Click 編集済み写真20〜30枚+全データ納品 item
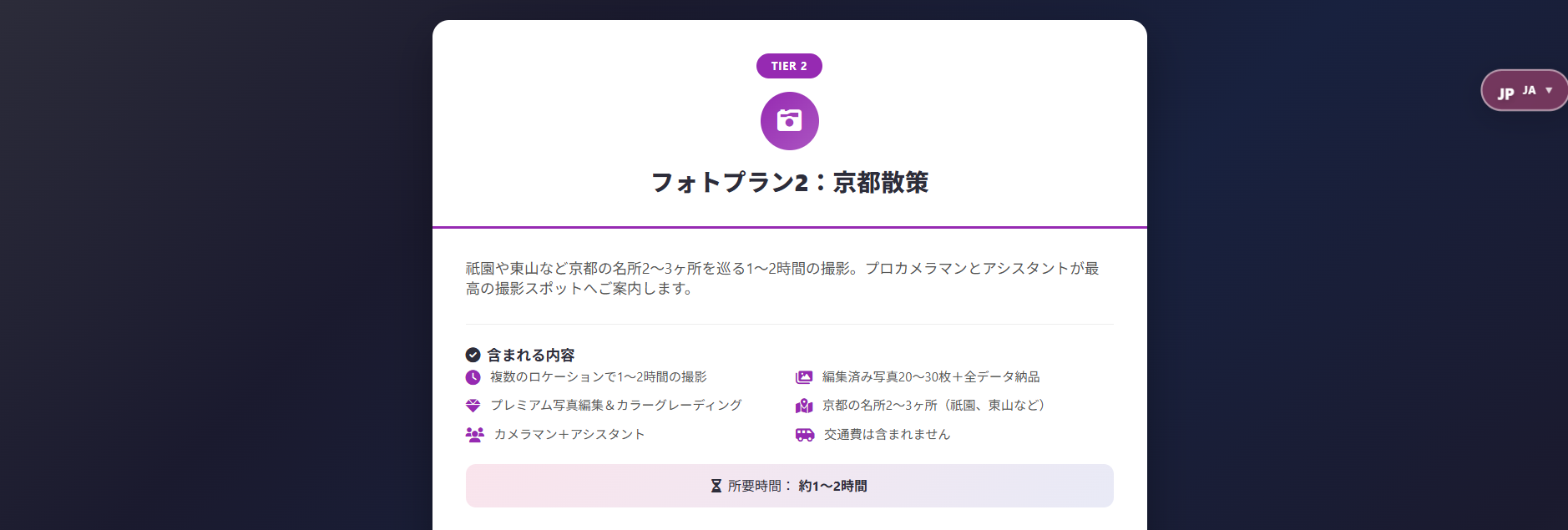 tap(930, 377)
